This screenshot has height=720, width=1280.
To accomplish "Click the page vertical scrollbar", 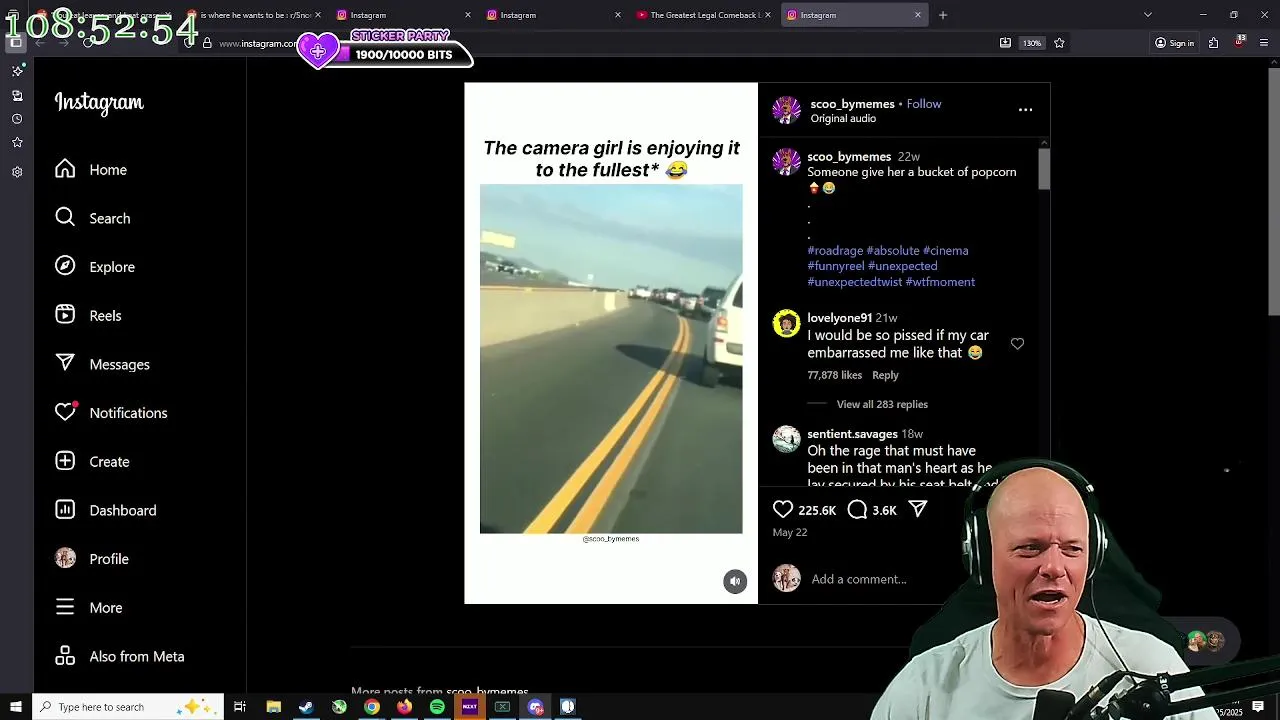I will pyautogui.click(x=1273, y=190).
